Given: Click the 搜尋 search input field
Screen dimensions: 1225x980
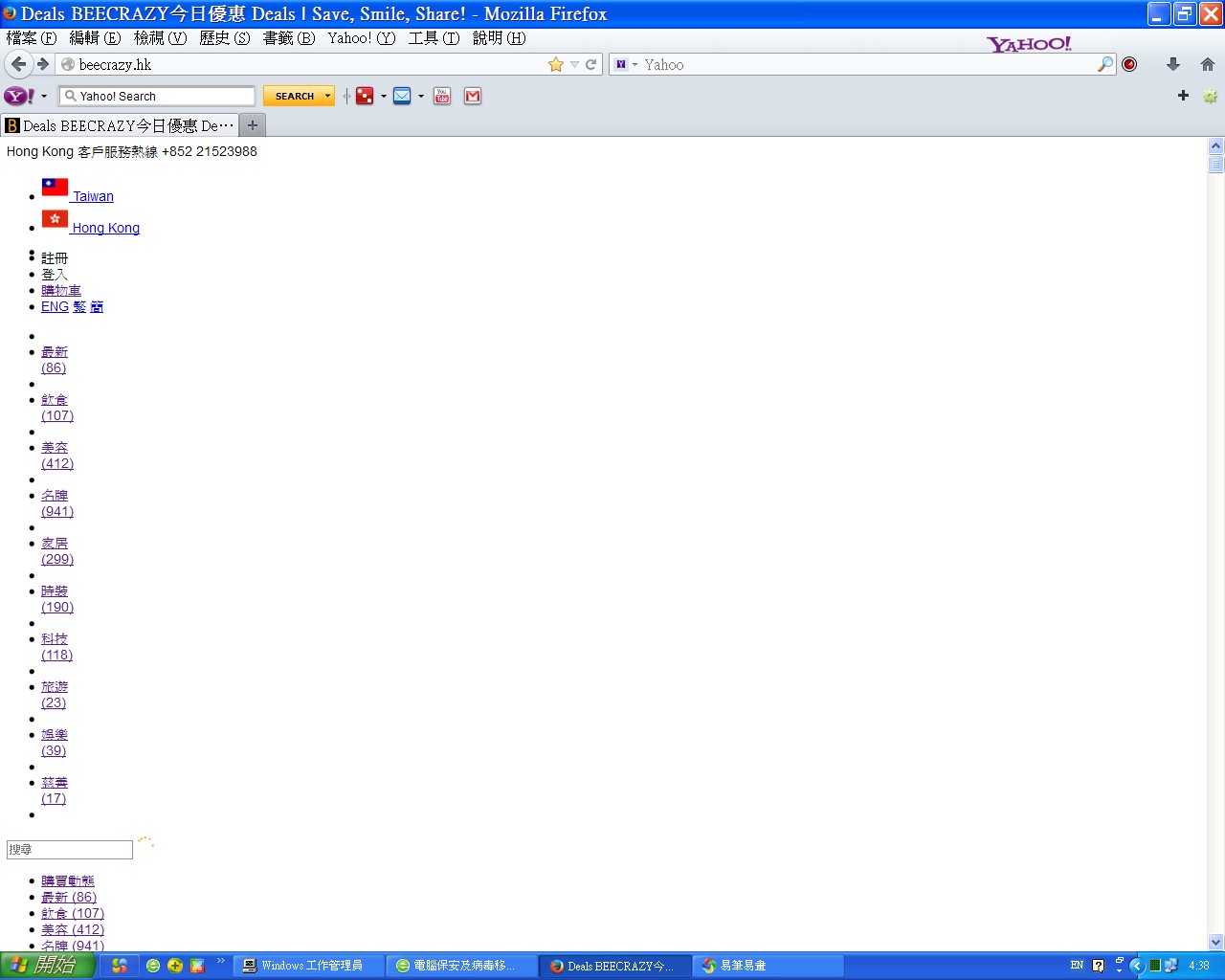Looking at the screenshot, I should coord(70,850).
